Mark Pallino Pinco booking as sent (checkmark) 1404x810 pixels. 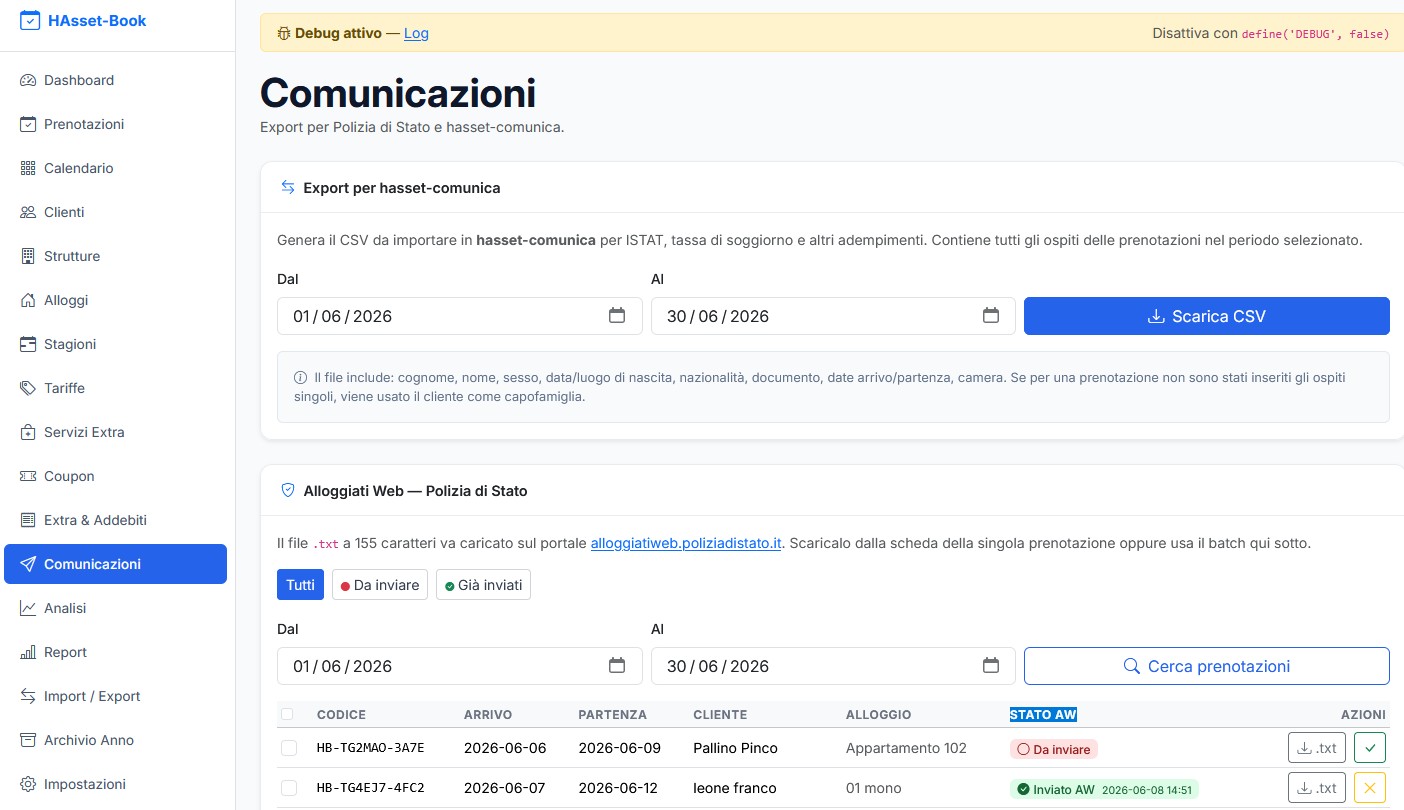[x=1370, y=748]
